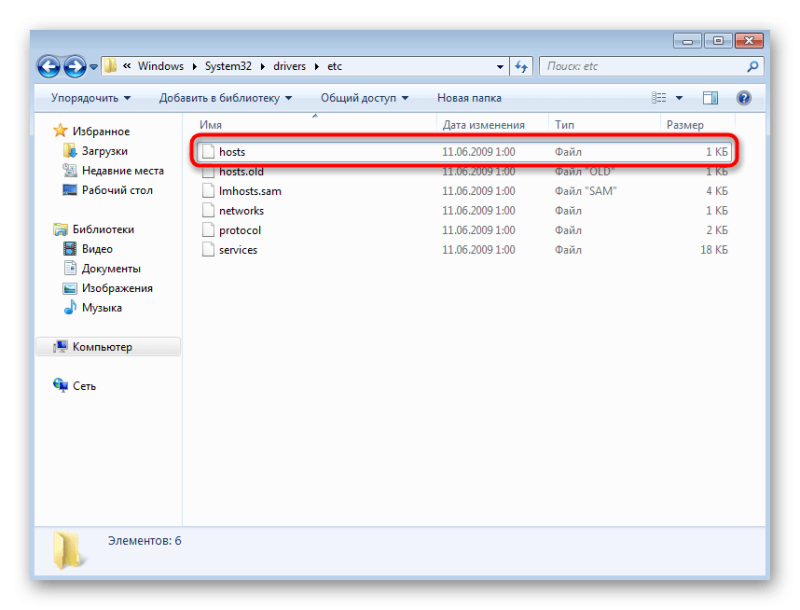The image size is (800, 610).
Task: Sort by the Тип column header
Action: [x=564, y=125]
